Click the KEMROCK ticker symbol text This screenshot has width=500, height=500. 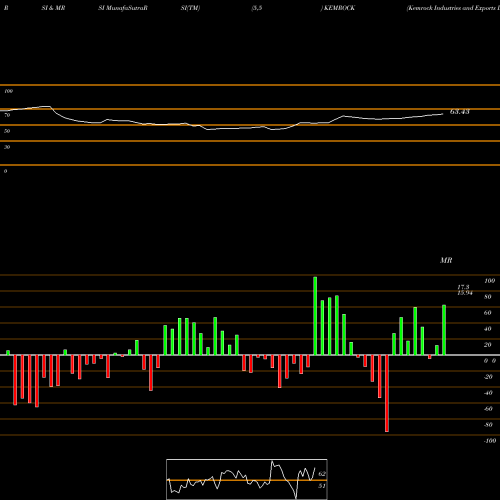click(339, 8)
